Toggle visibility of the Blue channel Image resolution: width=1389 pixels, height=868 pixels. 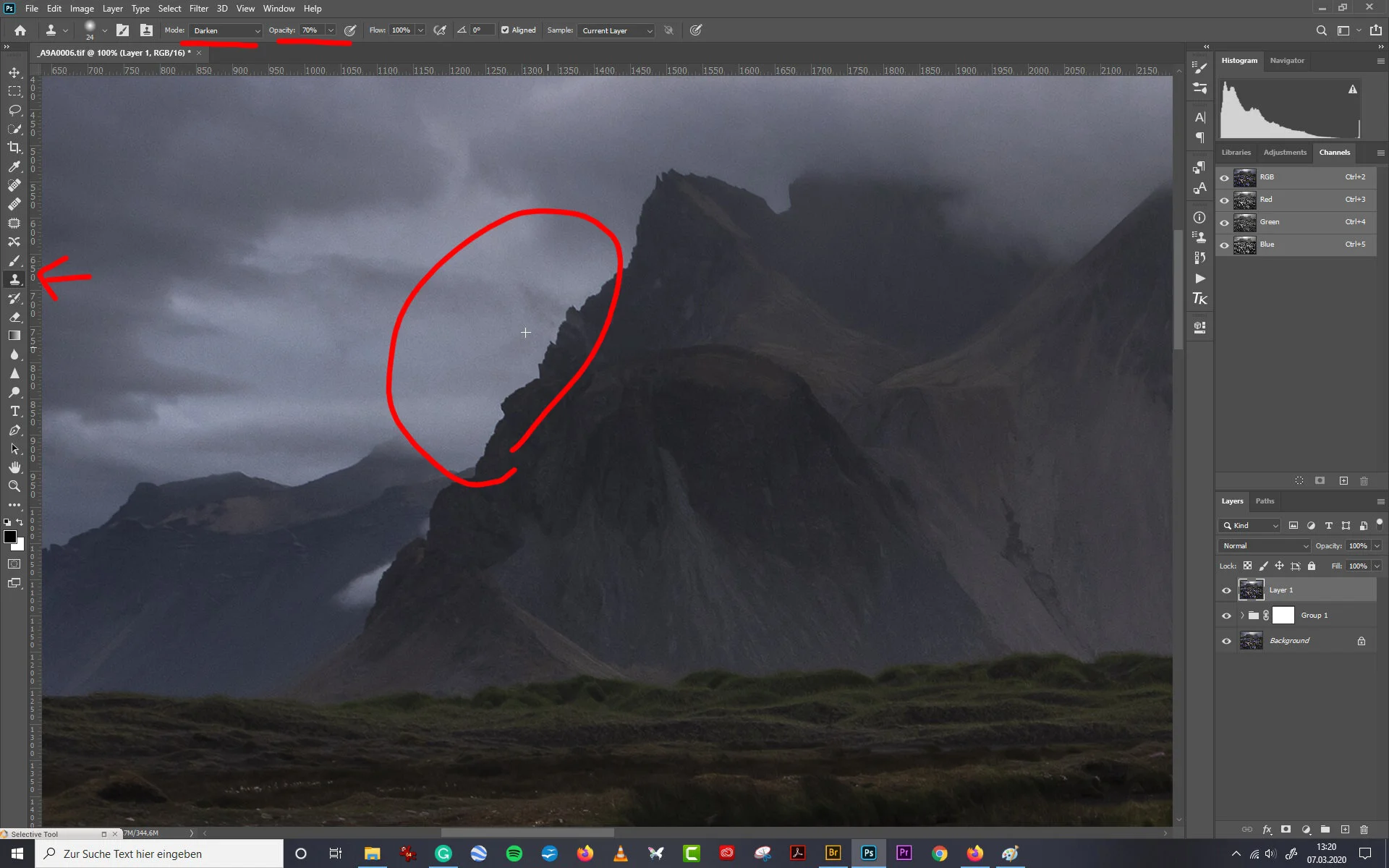(1223, 244)
